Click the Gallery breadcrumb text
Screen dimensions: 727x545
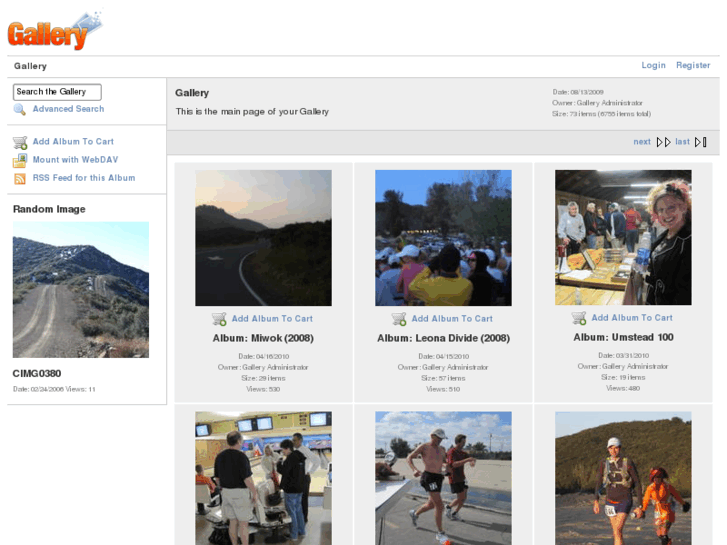click(30, 66)
